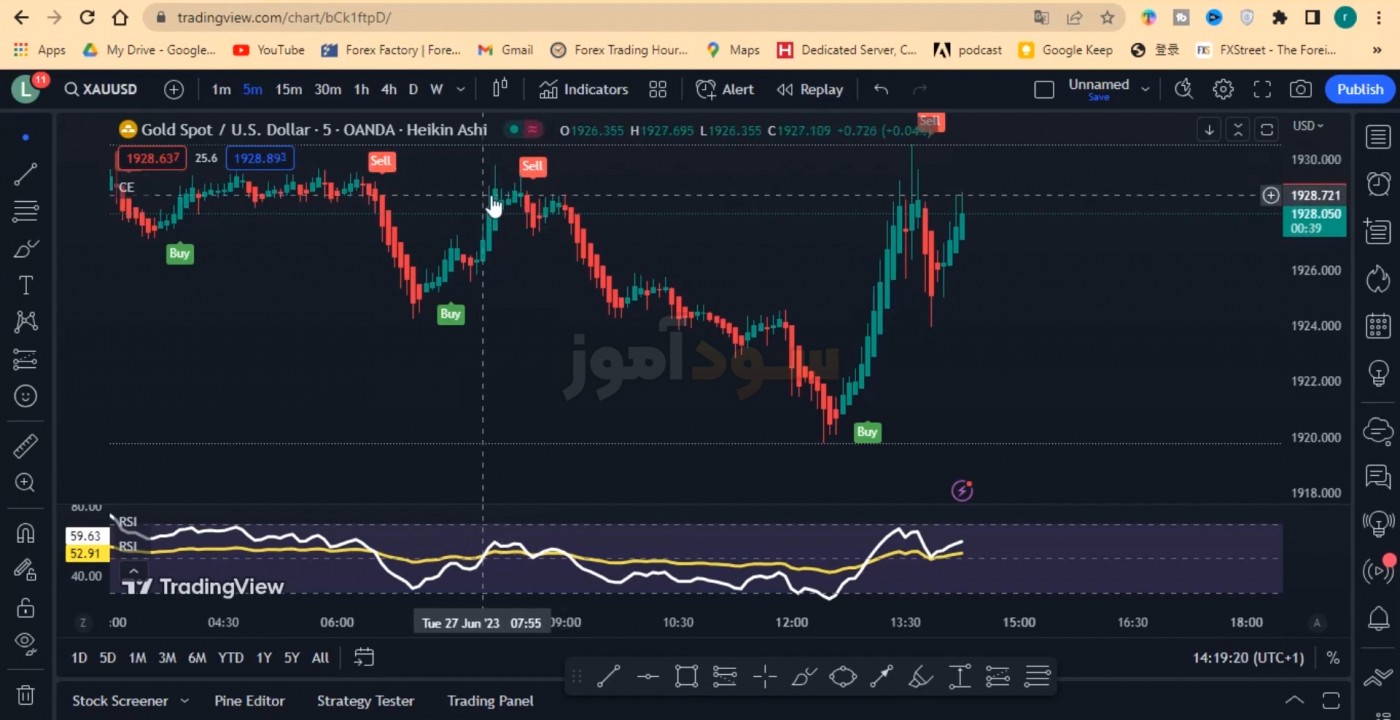Screen dimensions: 1400x720
Task: Select the brush drawing tool
Action: pyautogui.click(x=26, y=248)
